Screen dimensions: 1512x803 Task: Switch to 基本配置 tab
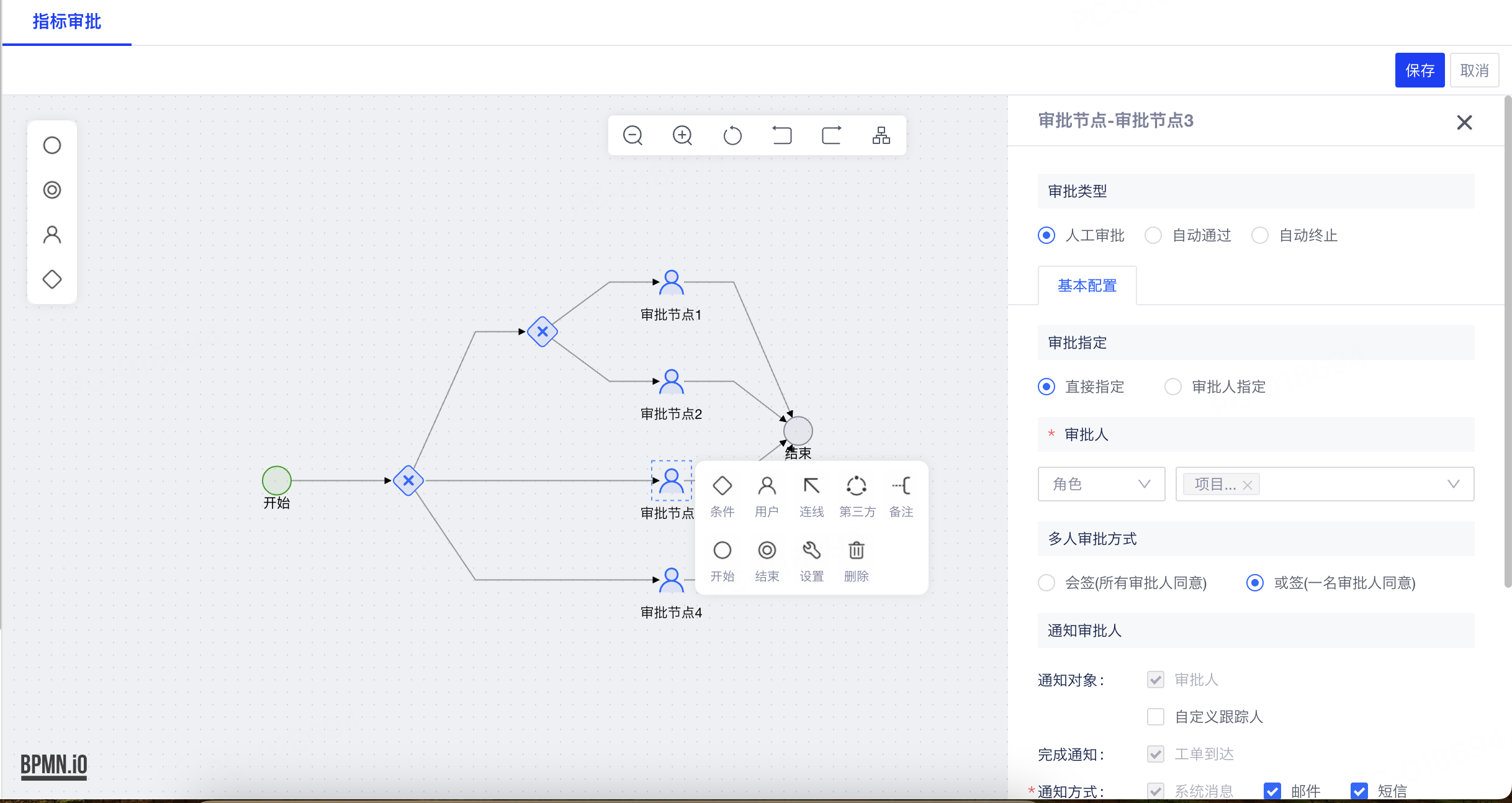[x=1087, y=285]
